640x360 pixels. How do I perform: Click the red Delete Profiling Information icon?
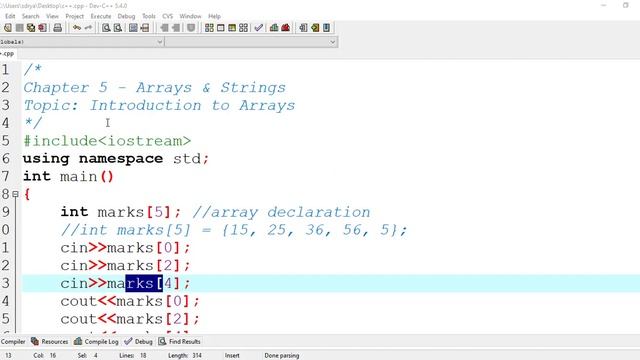point(285,28)
